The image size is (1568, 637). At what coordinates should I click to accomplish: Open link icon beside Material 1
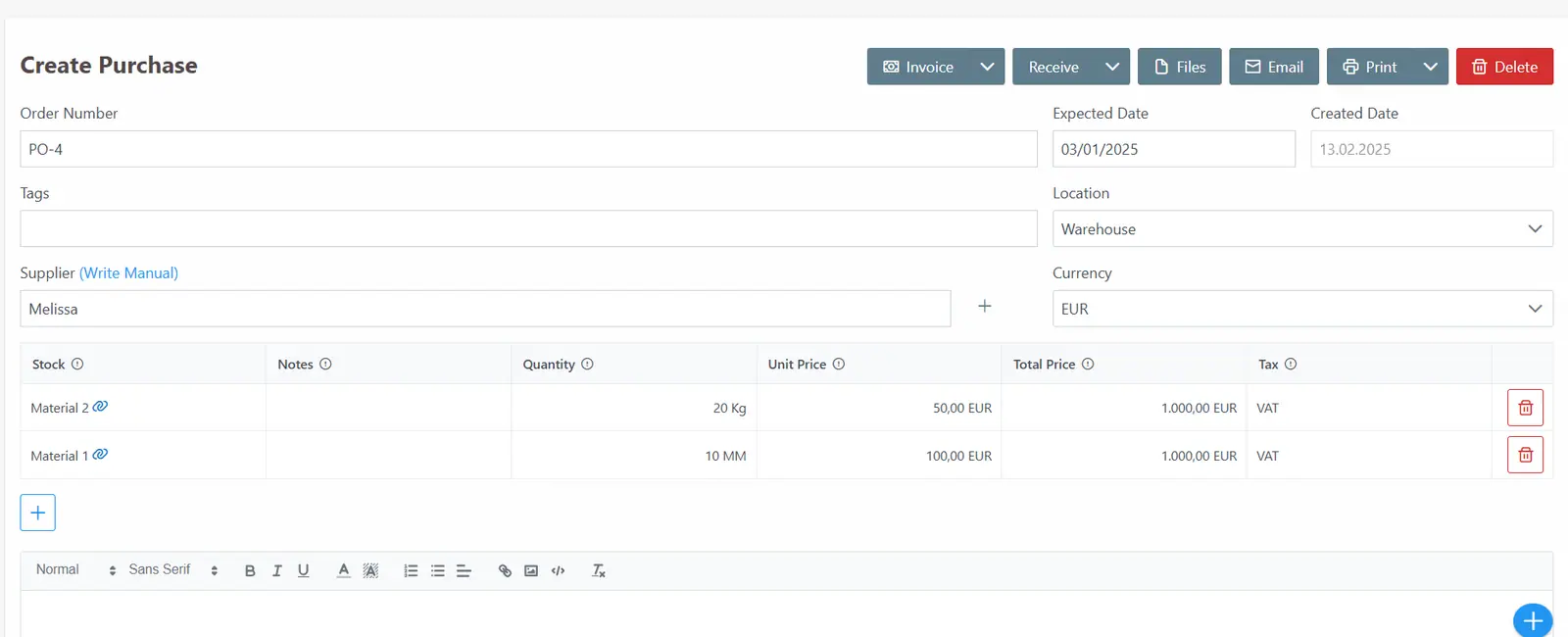click(100, 454)
